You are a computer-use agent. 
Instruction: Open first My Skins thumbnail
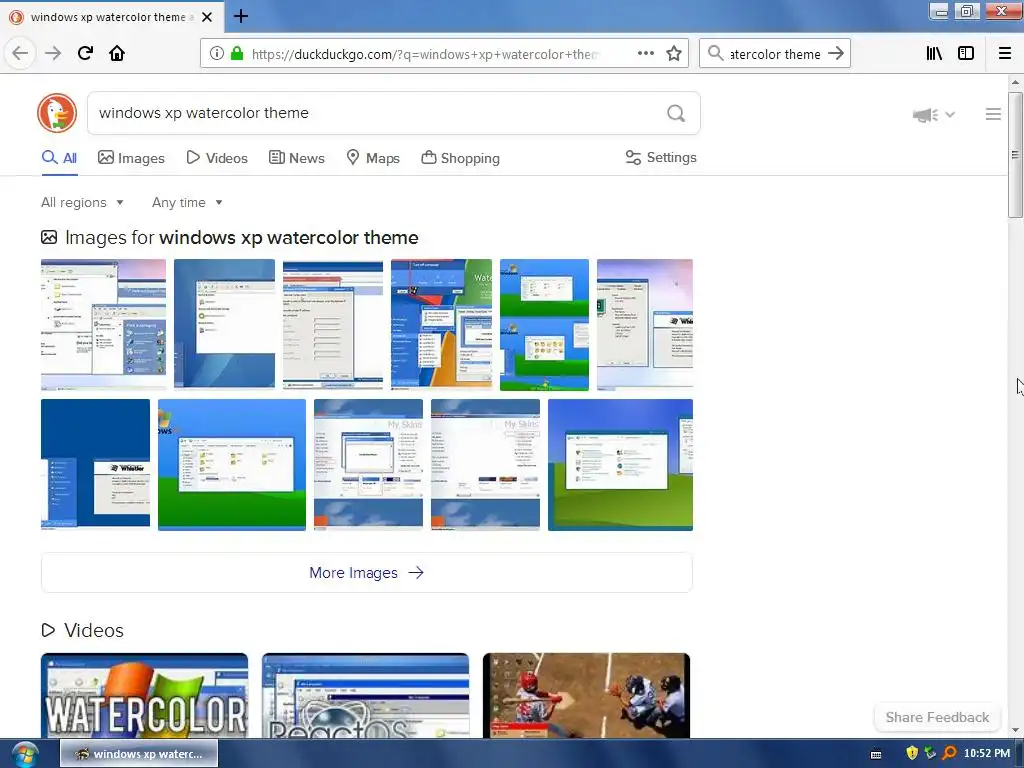[x=368, y=464]
